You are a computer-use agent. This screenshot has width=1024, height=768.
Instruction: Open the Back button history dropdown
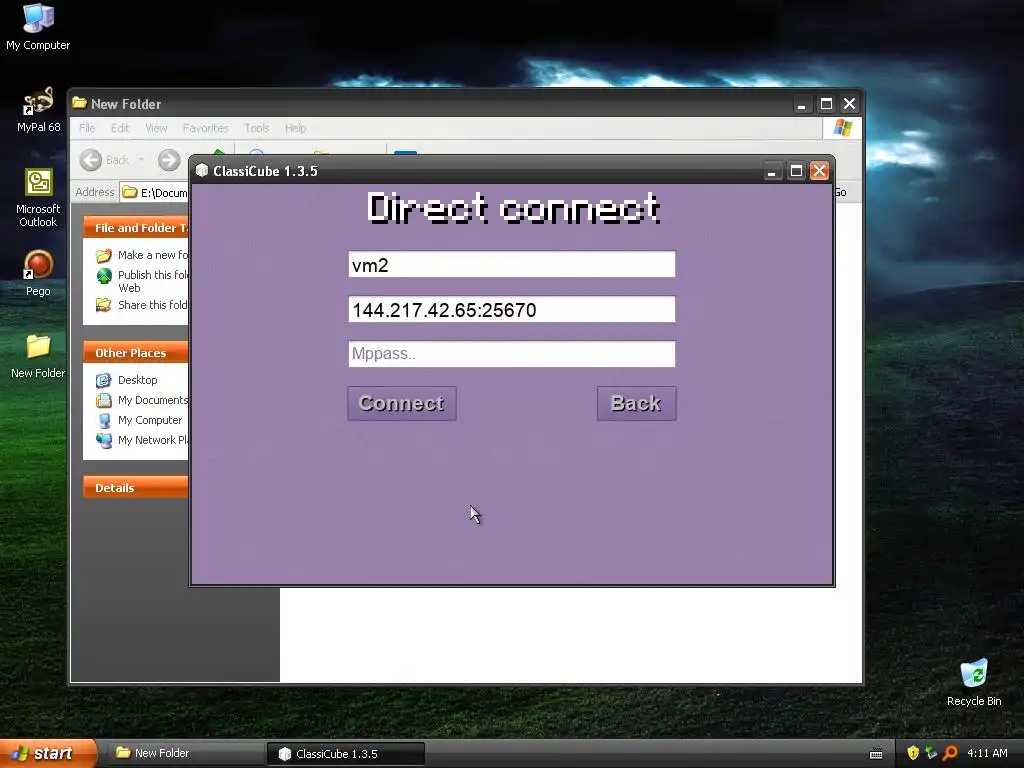coord(141,160)
